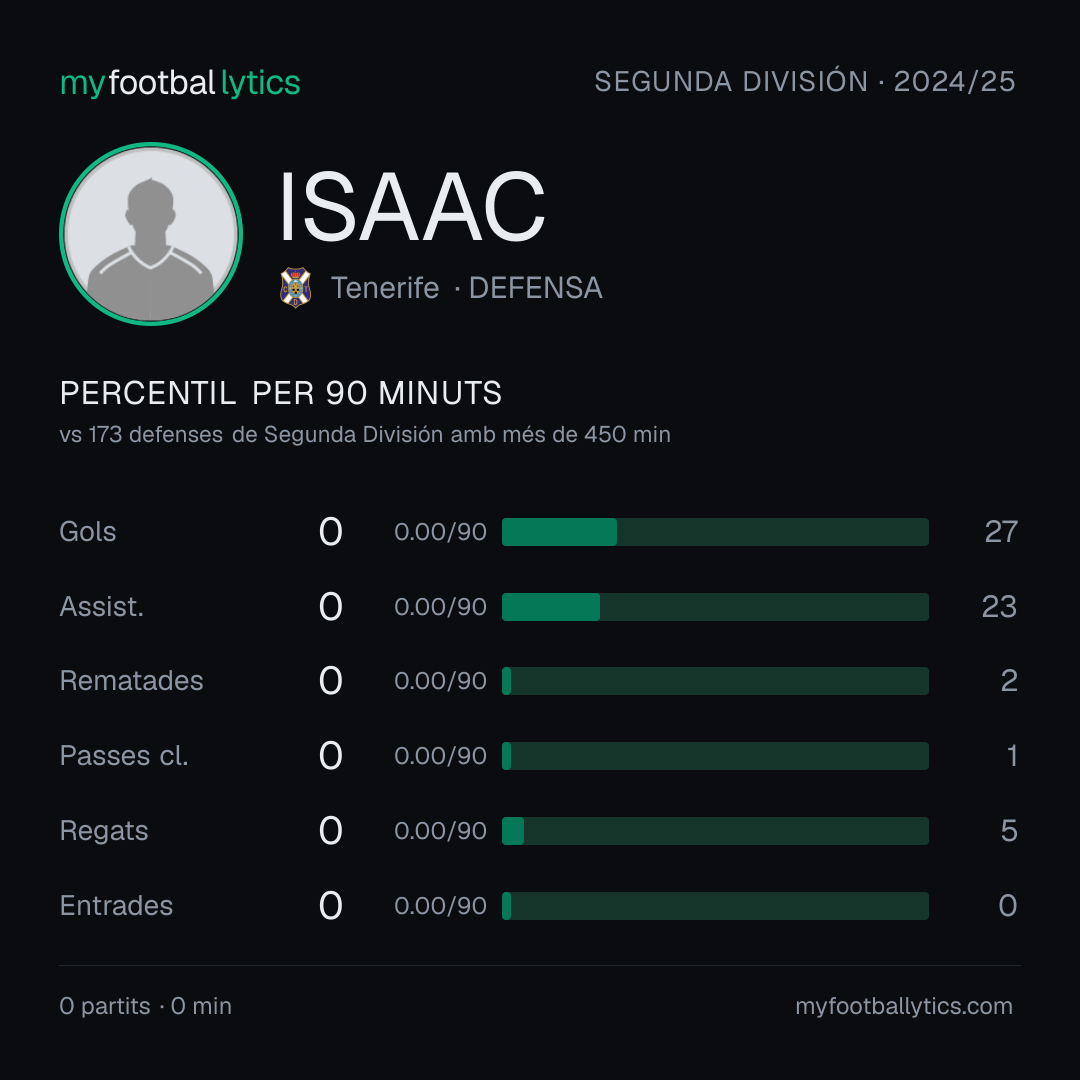Click the percentile value 23
The image size is (1080, 1080).
(x=999, y=607)
